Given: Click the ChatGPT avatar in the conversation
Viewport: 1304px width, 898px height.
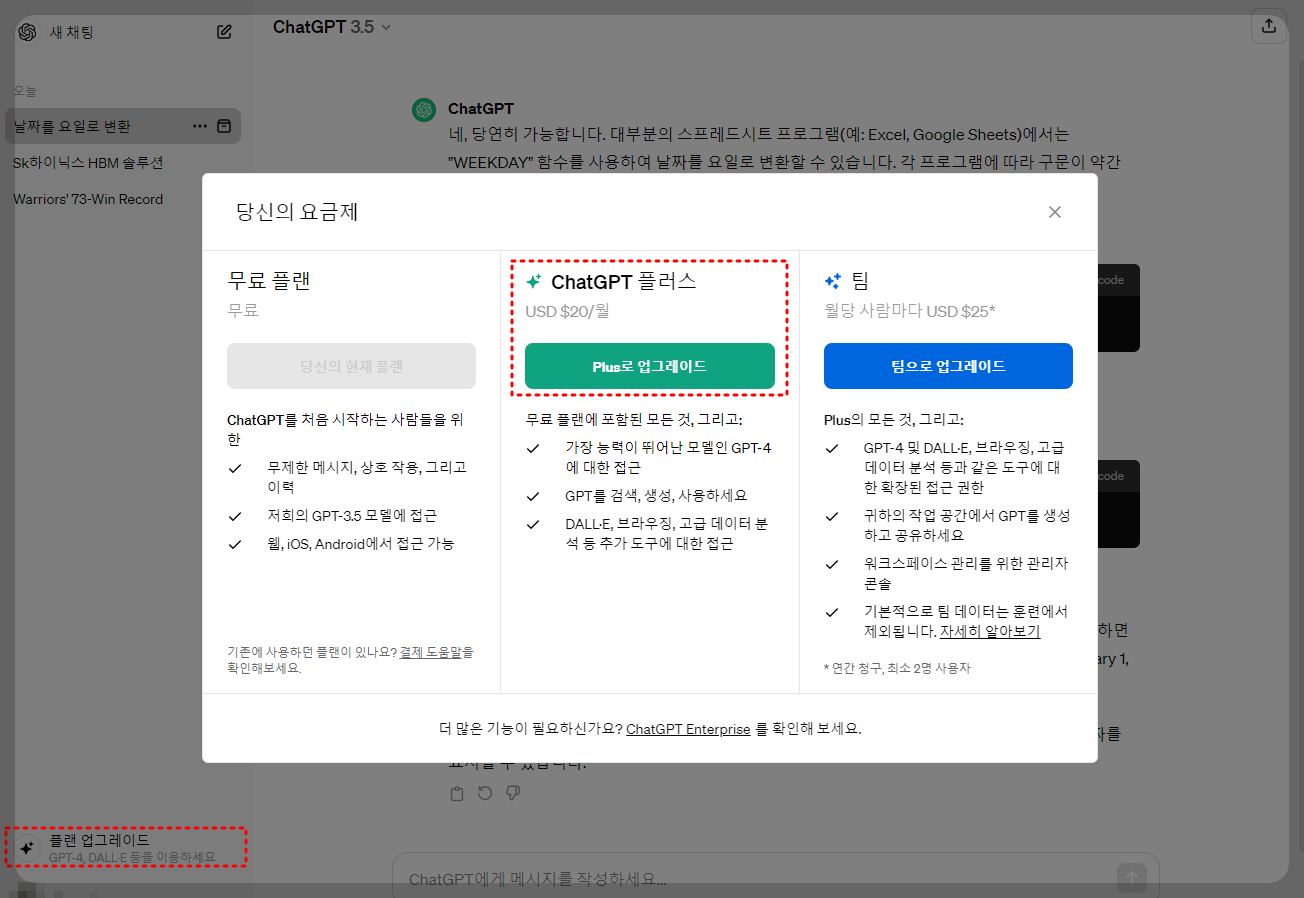Looking at the screenshot, I should [424, 110].
